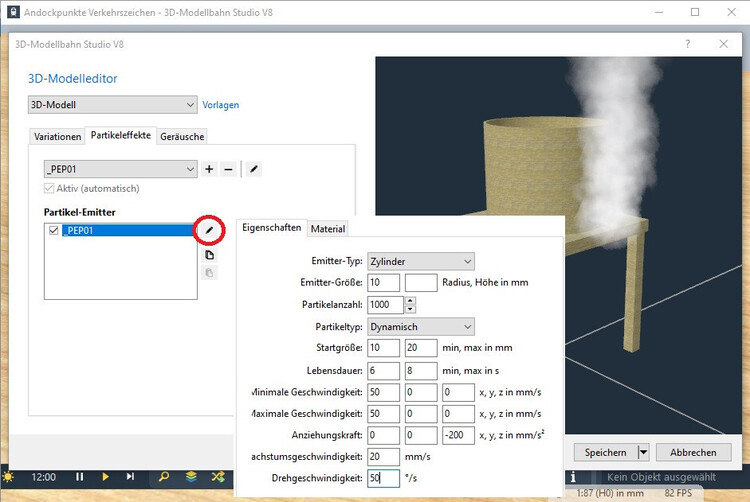The image size is (750, 502).
Task: Click the Abbrechen button
Action: pos(693,452)
